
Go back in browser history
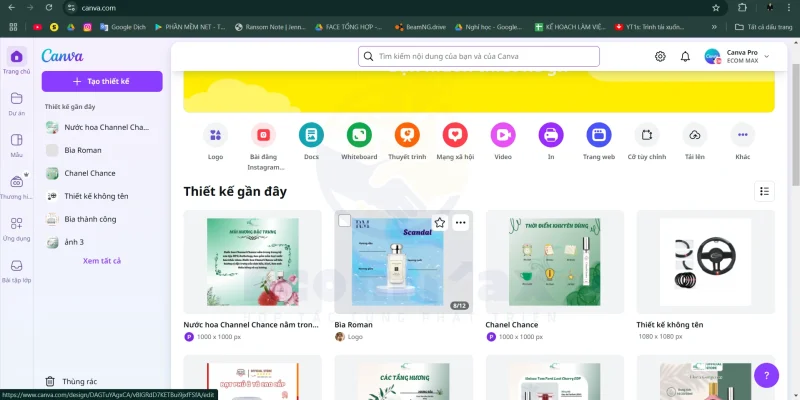[x=12, y=8]
